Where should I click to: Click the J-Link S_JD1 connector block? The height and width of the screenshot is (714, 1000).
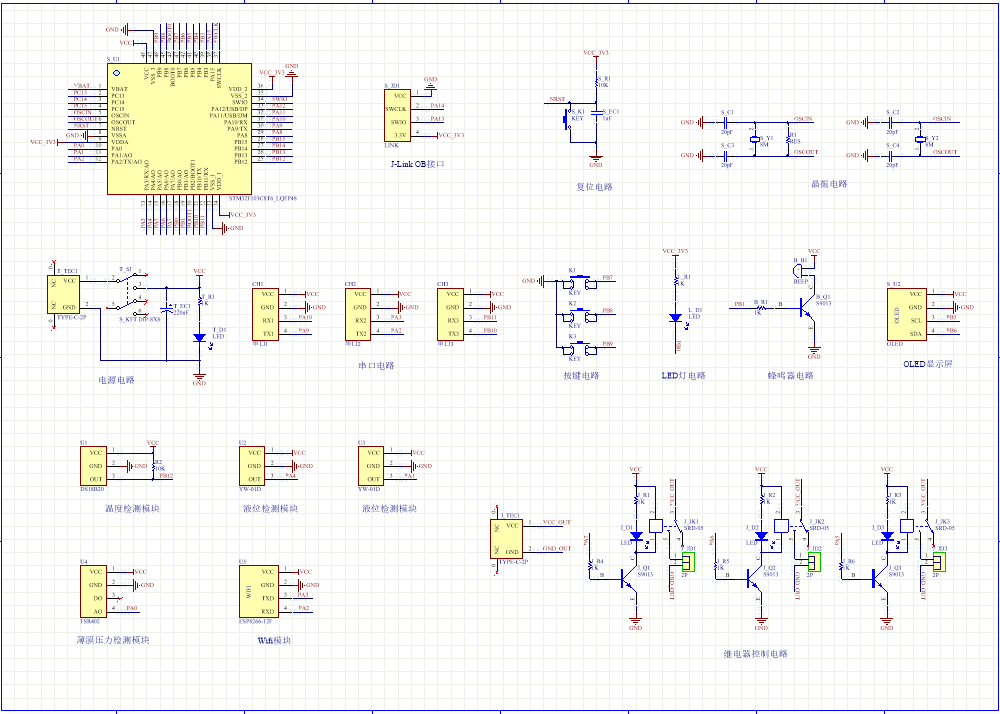coord(397,115)
